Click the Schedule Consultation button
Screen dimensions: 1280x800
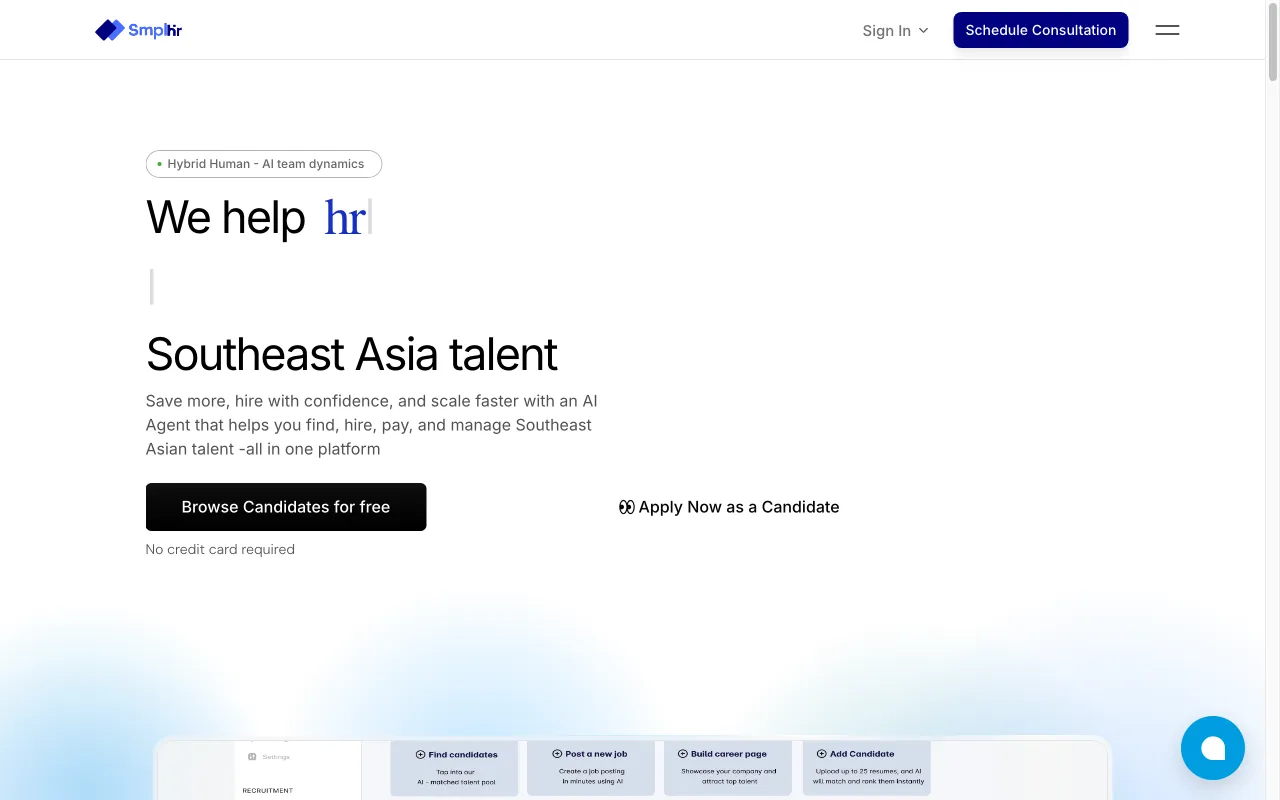(1040, 30)
